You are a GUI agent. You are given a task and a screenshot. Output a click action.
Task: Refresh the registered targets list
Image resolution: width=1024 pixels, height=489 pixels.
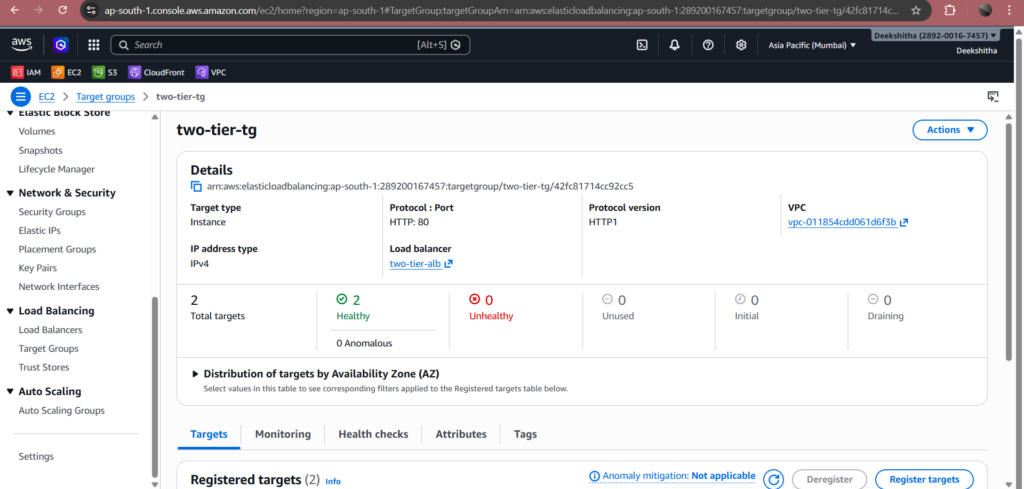pos(773,480)
